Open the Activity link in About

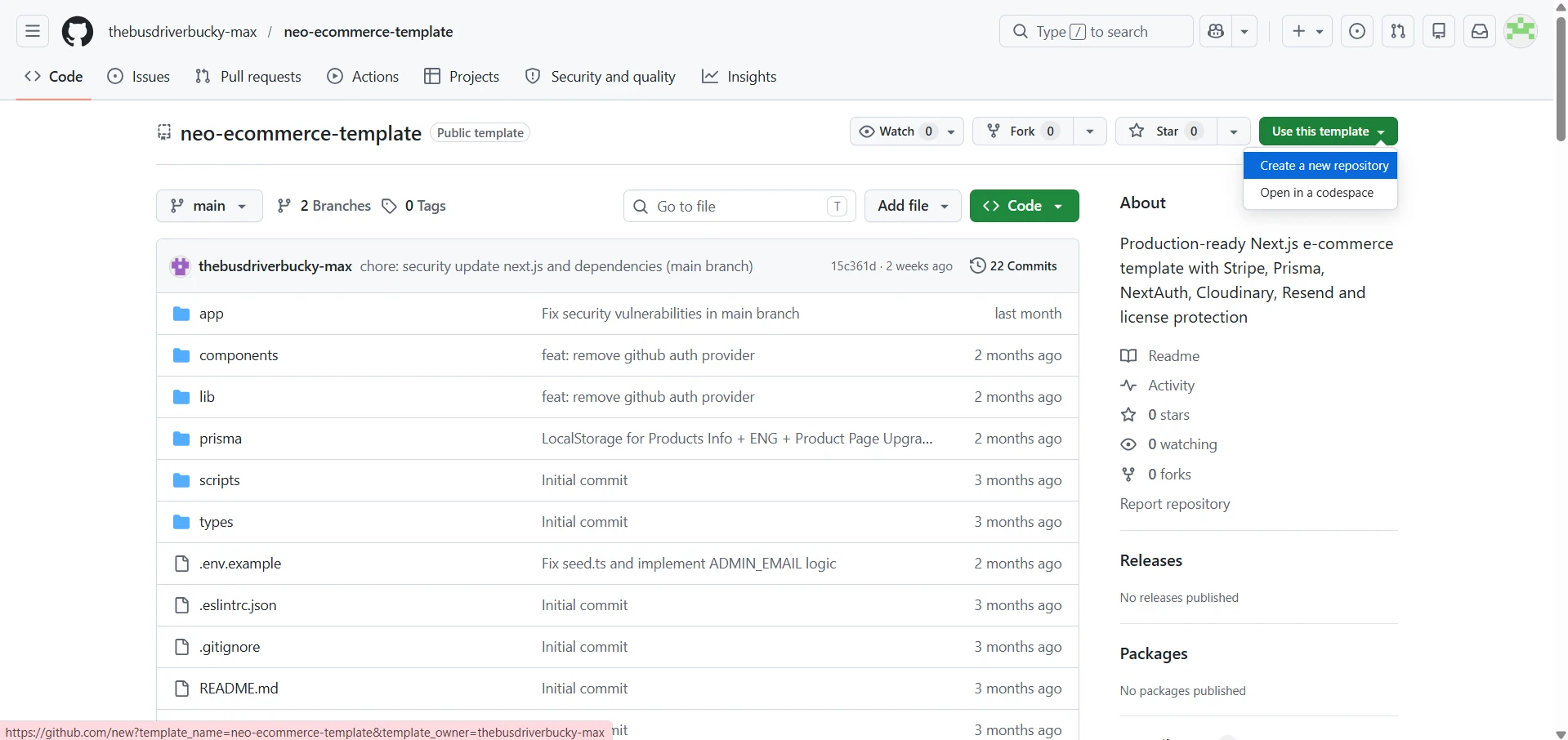point(1158,386)
